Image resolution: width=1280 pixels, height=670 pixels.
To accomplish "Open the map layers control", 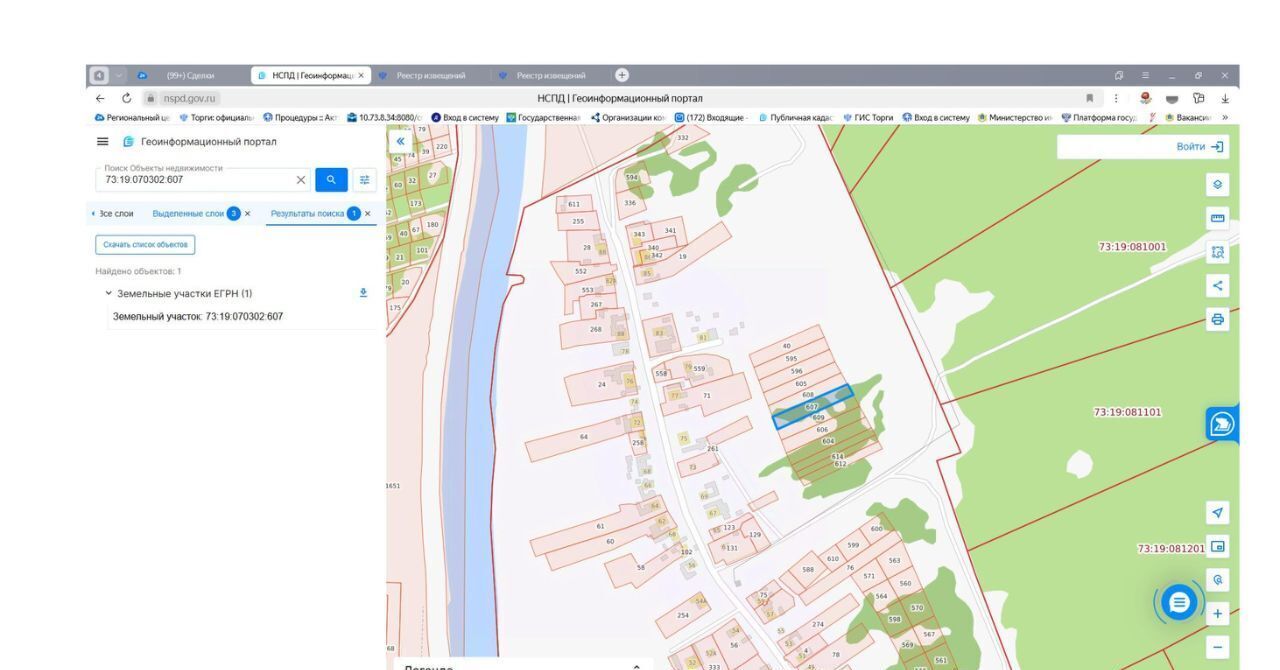I will [1217, 184].
